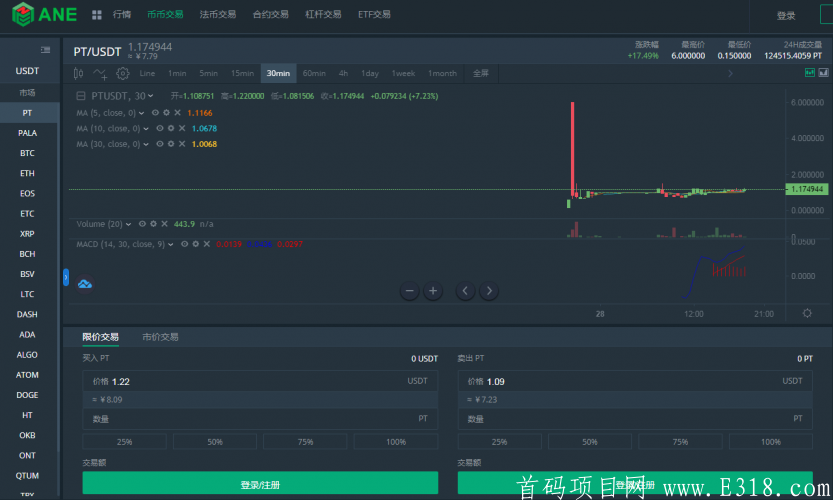Screen dimensions: 833x500
Task: Toggle visibility of Volume indicator
Action: [142, 224]
